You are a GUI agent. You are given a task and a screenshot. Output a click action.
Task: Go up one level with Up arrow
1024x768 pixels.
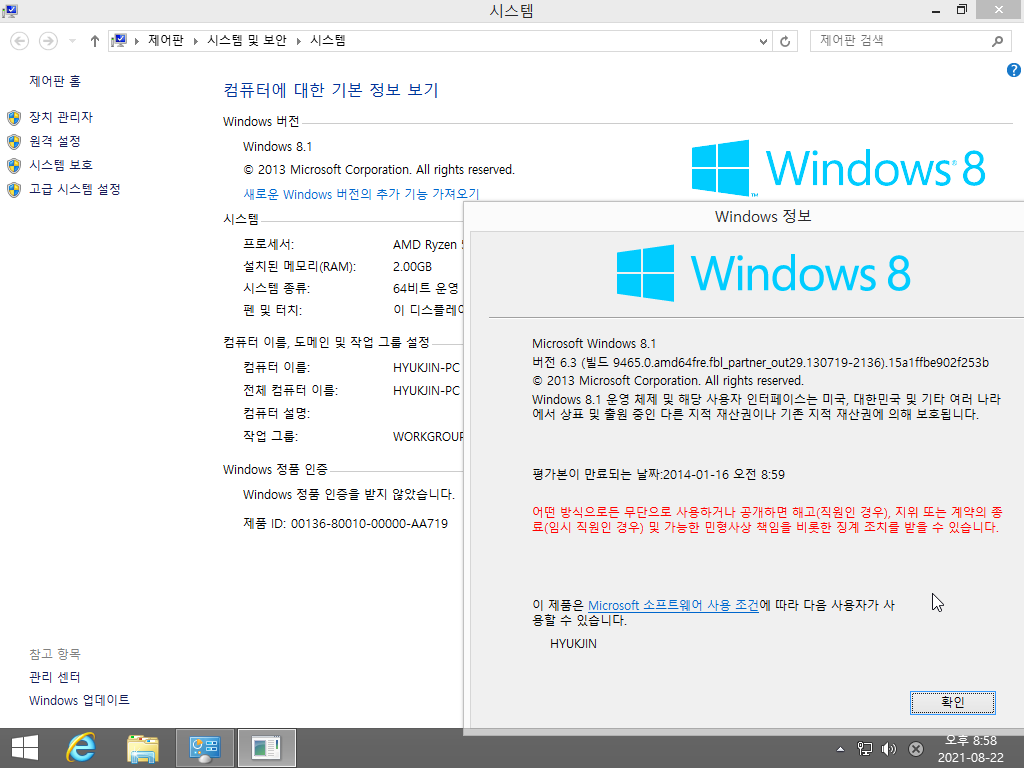95,41
